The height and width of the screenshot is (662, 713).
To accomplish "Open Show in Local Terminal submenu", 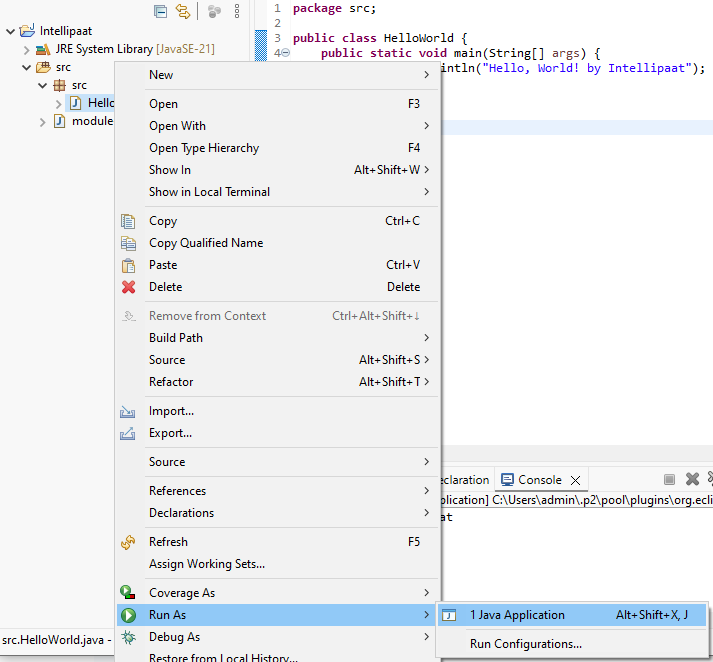I will point(278,191).
